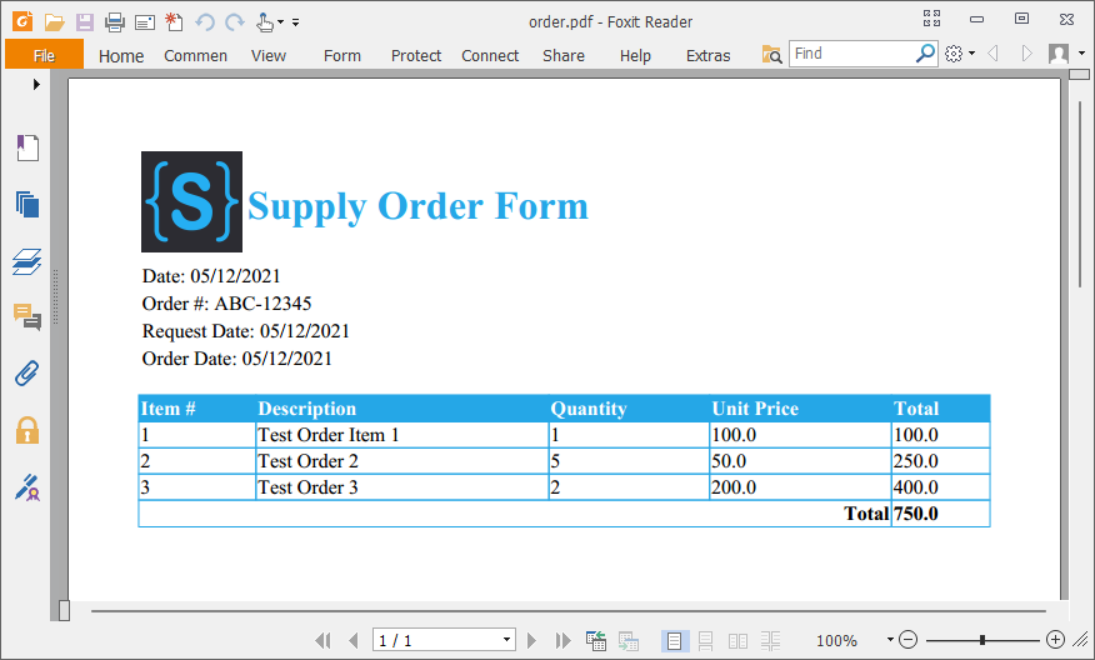
Task: Switch to the Form ribbon tab
Action: (x=342, y=56)
